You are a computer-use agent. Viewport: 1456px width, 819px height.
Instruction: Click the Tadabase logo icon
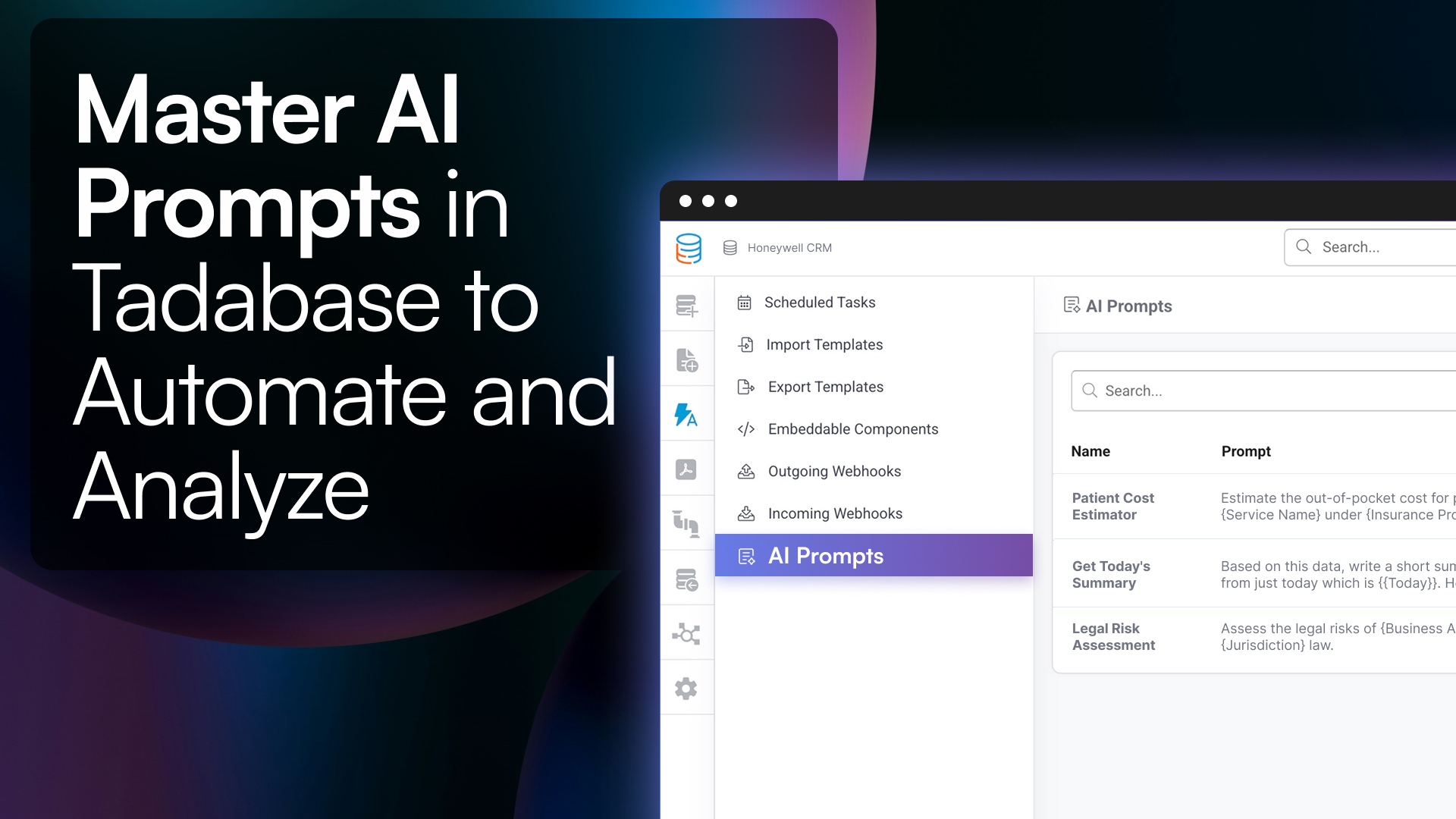(689, 248)
